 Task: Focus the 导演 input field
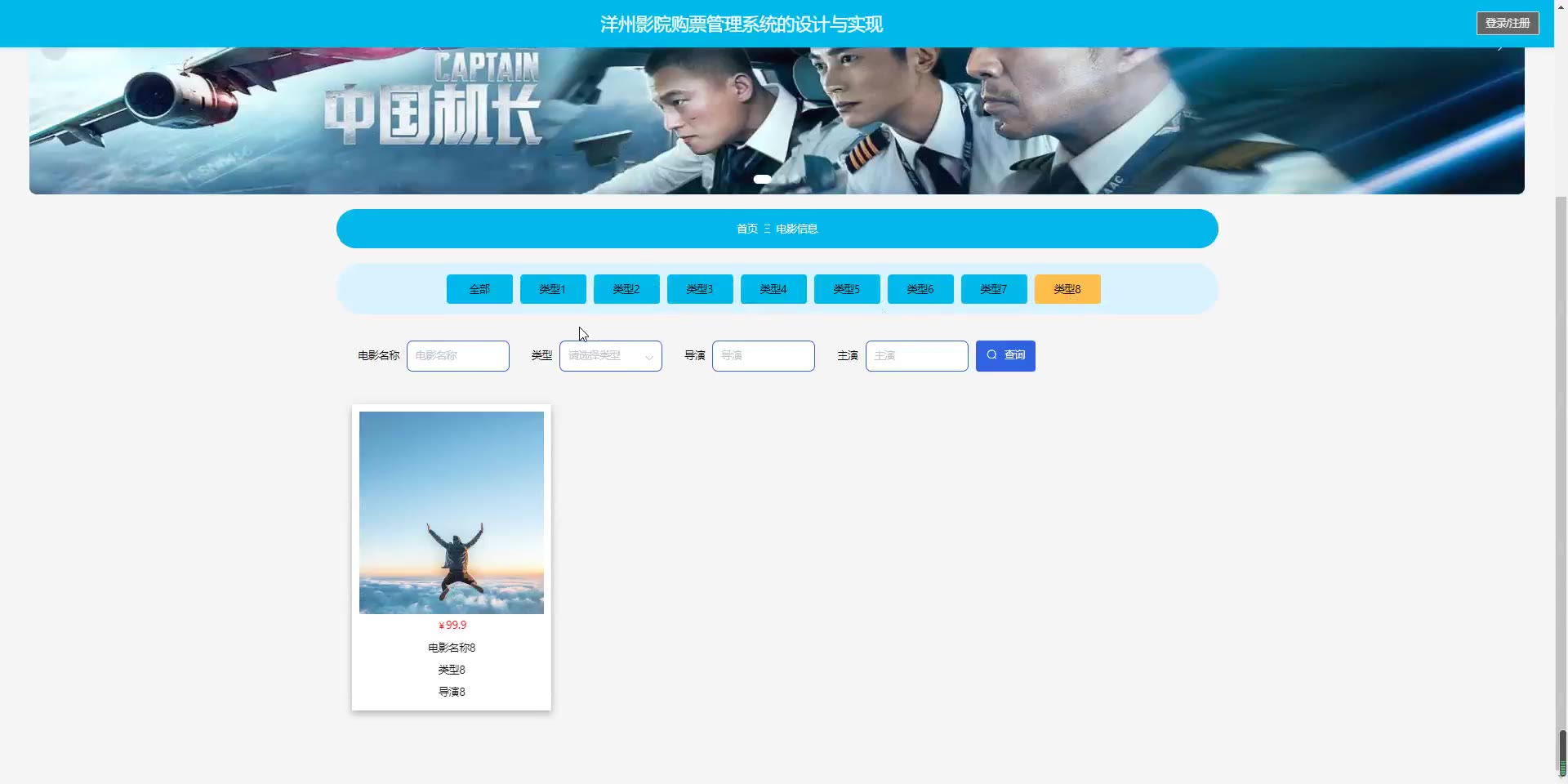coord(764,356)
